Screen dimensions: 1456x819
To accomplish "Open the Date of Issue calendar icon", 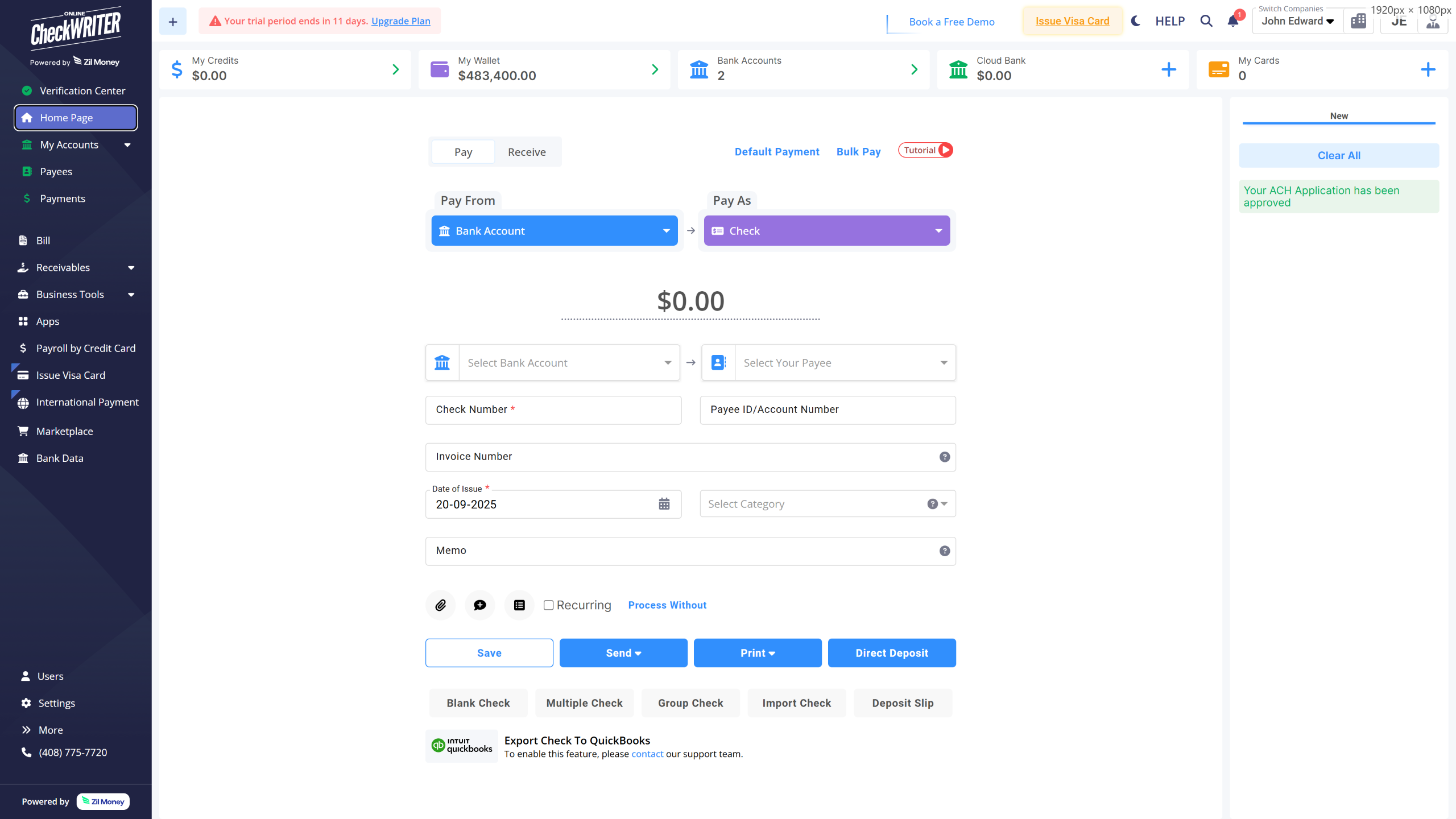I will click(x=664, y=504).
